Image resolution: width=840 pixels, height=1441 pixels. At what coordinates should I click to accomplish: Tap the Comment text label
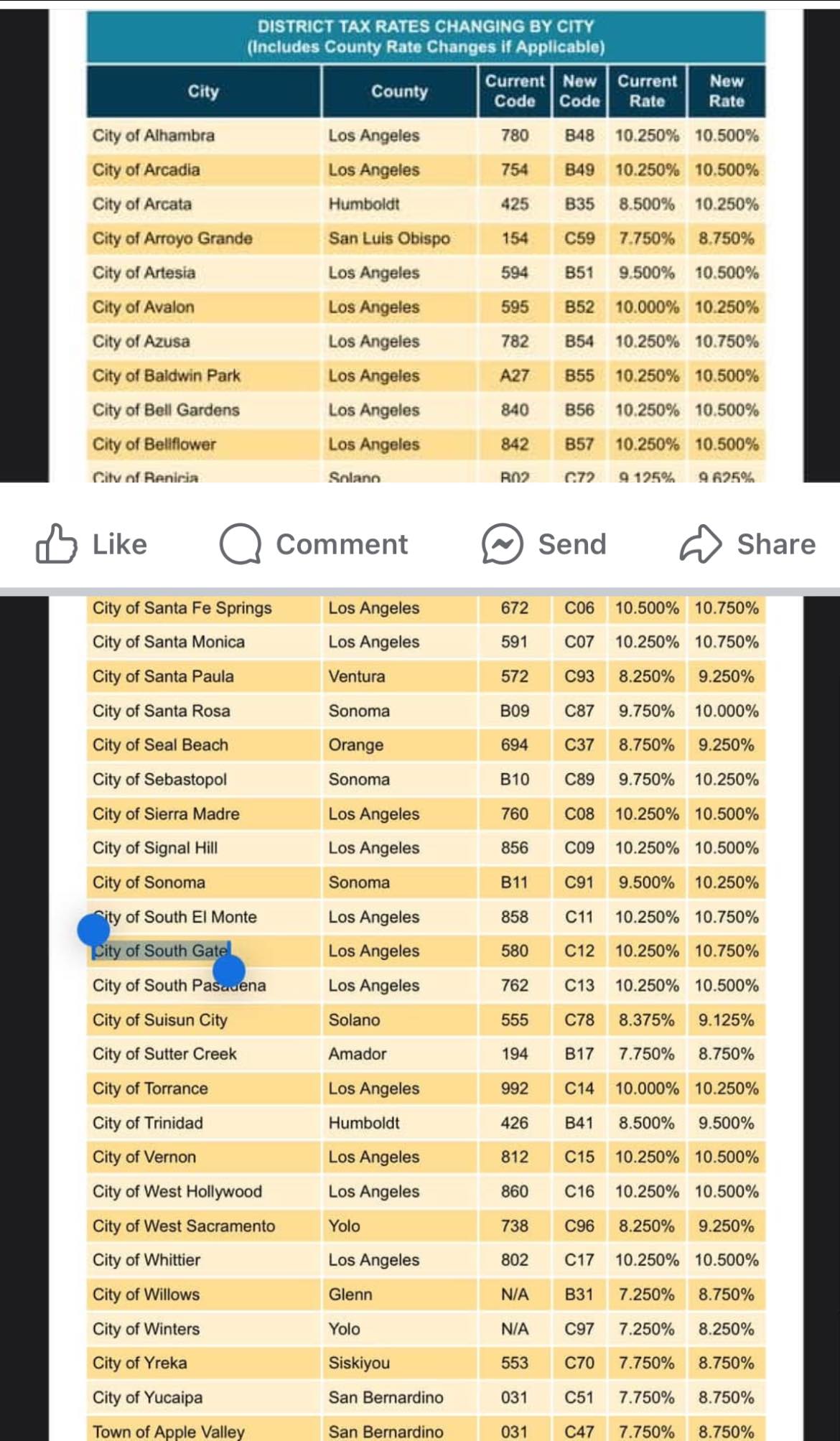pos(342,544)
